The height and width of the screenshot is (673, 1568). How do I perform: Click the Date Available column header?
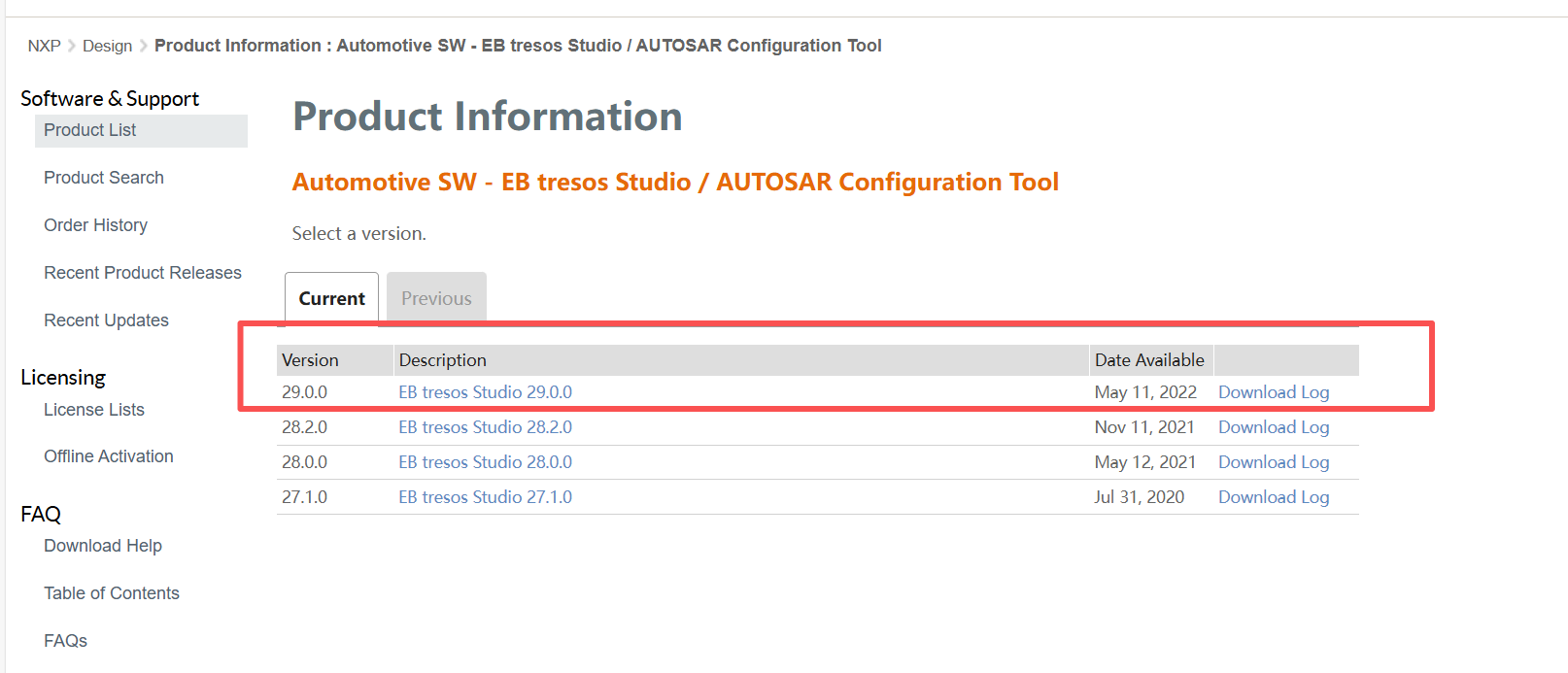[1151, 360]
